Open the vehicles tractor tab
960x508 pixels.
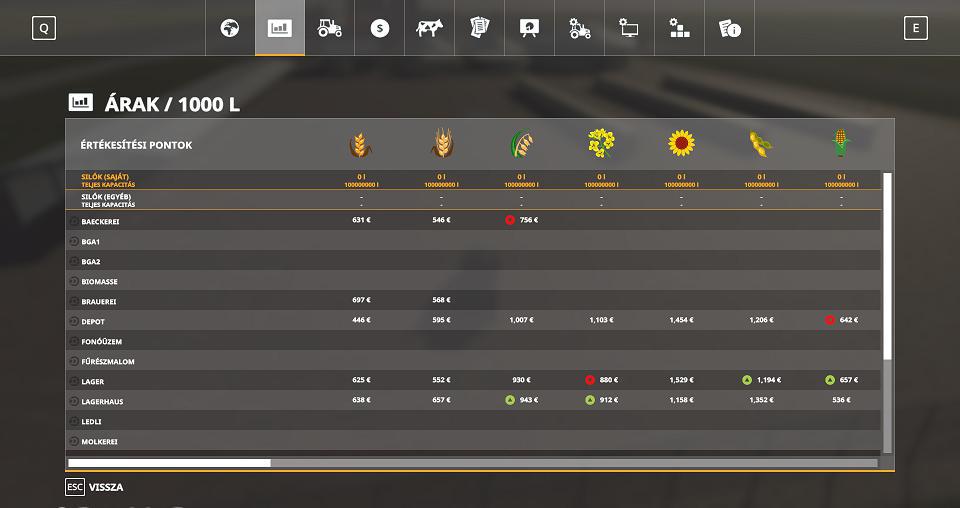click(330, 28)
